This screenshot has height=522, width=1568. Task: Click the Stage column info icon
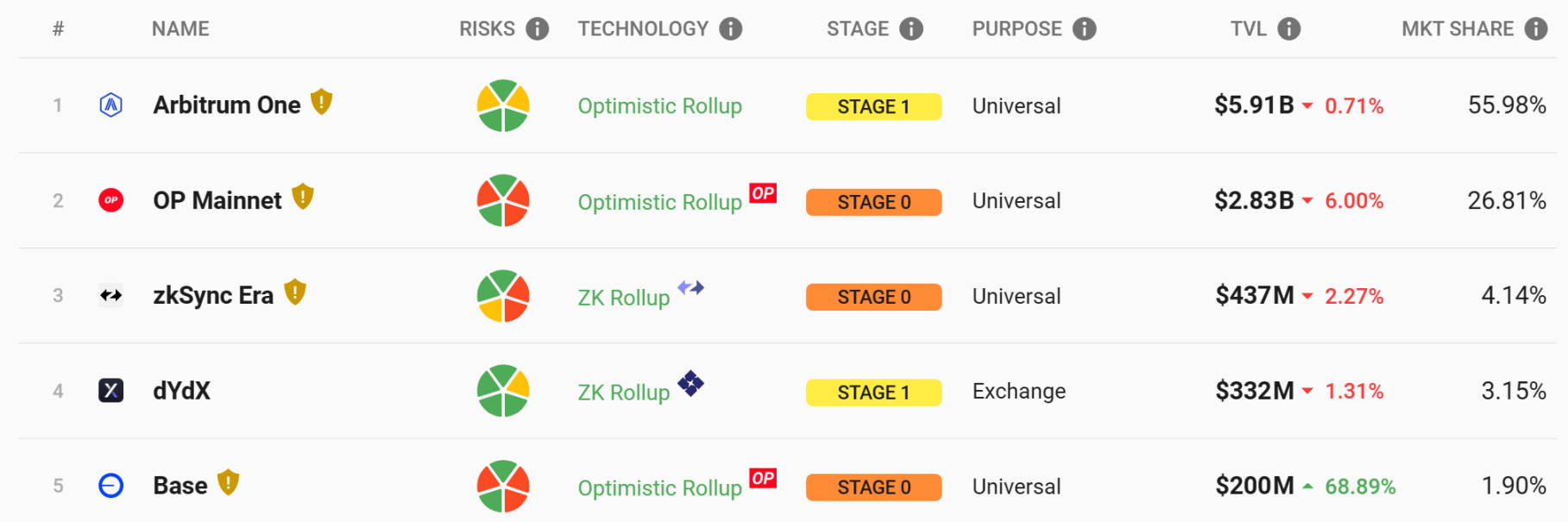point(911,29)
